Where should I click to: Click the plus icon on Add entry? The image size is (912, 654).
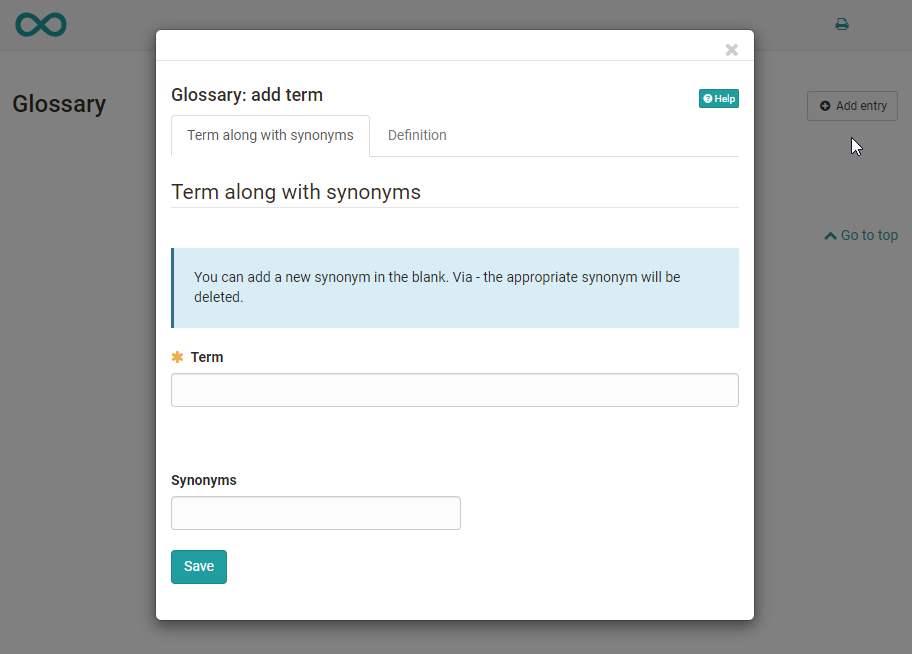825,106
